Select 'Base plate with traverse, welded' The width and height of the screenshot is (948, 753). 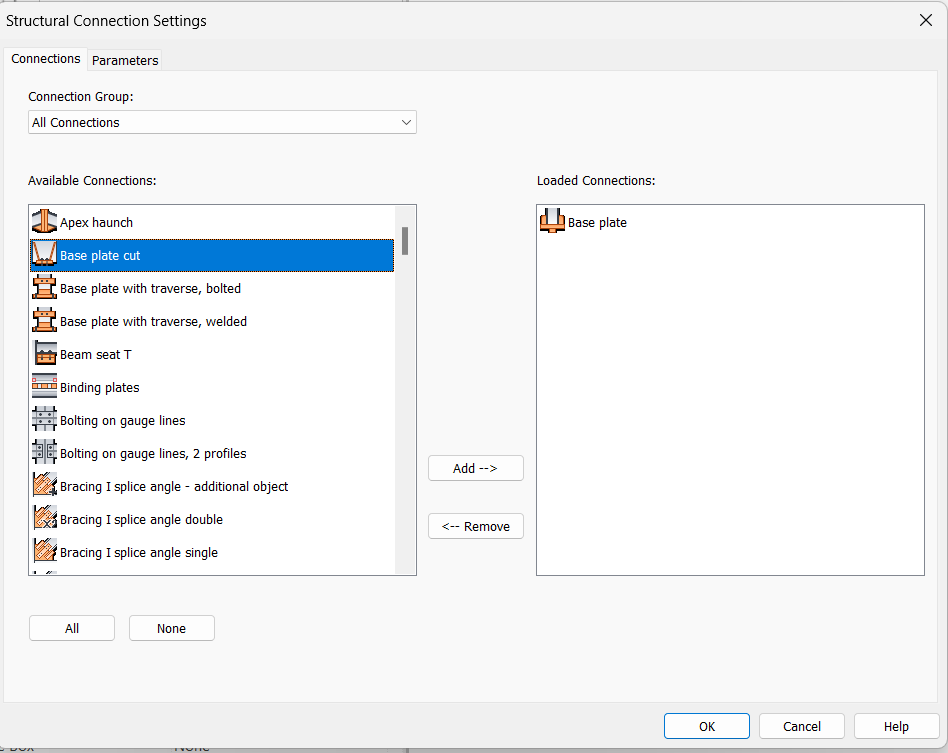tap(212, 321)
